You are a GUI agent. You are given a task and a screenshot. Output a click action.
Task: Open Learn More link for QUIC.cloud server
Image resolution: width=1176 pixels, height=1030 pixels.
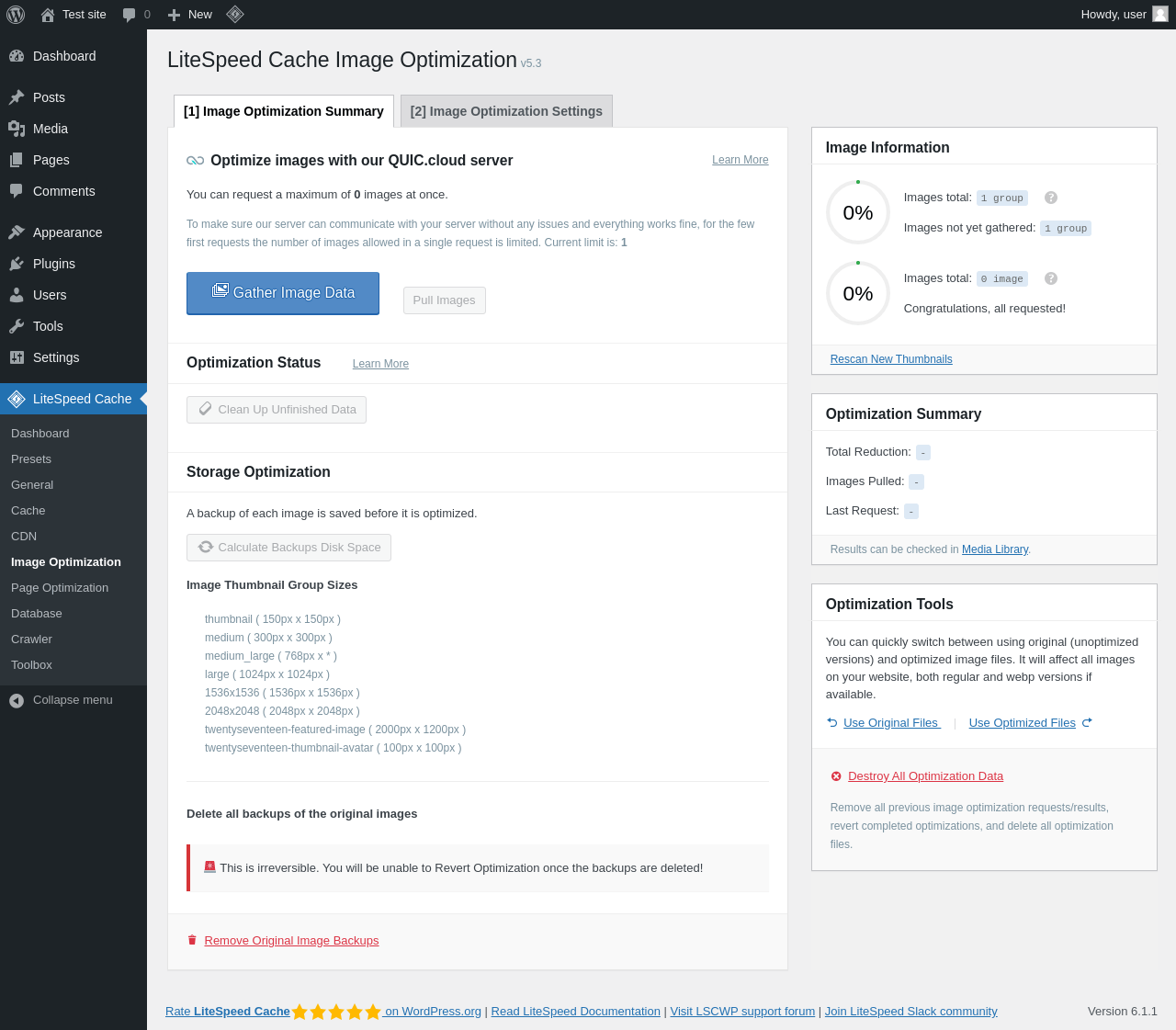tap(741, 160)
